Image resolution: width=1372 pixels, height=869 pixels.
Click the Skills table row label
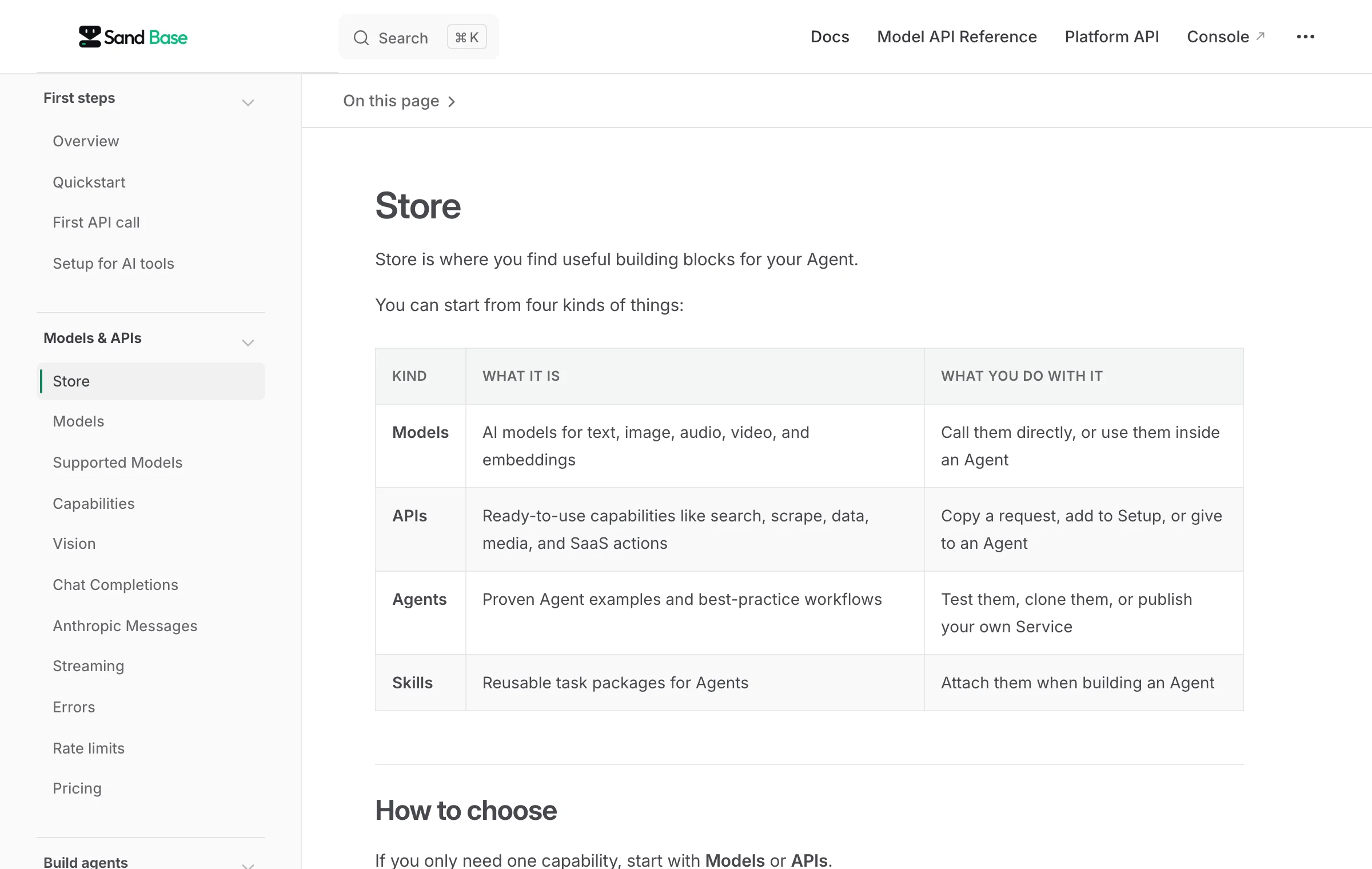(x=412, y=683)
